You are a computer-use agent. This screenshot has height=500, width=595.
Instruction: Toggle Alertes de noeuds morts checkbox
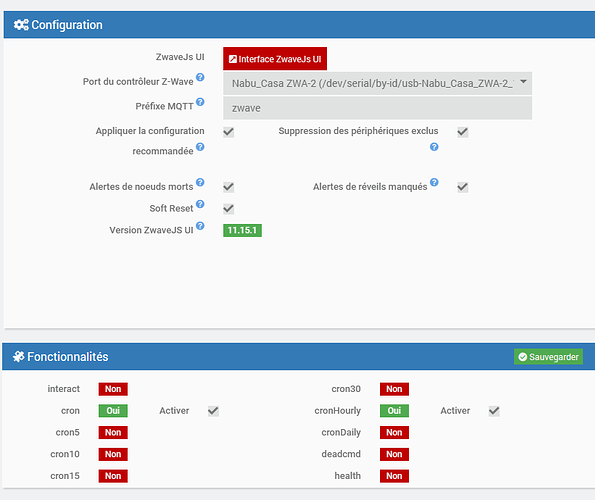pyautogui.click(x=228, y=187)
